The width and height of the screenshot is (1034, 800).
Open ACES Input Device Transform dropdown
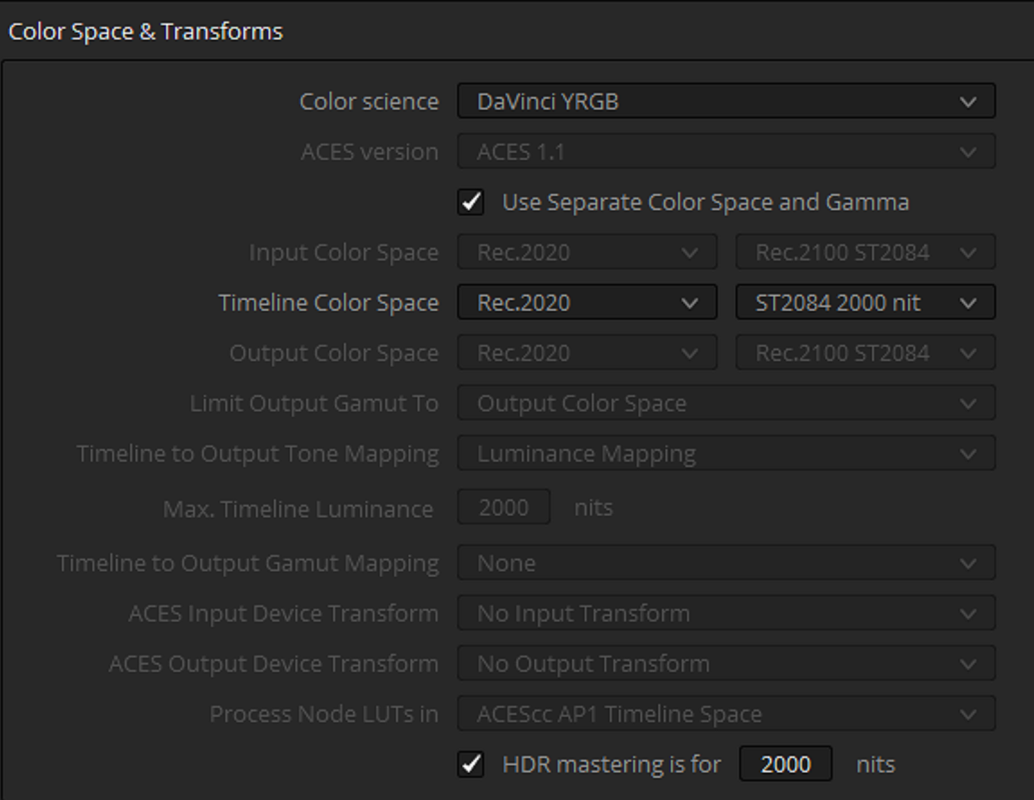[x=726, y=613]
